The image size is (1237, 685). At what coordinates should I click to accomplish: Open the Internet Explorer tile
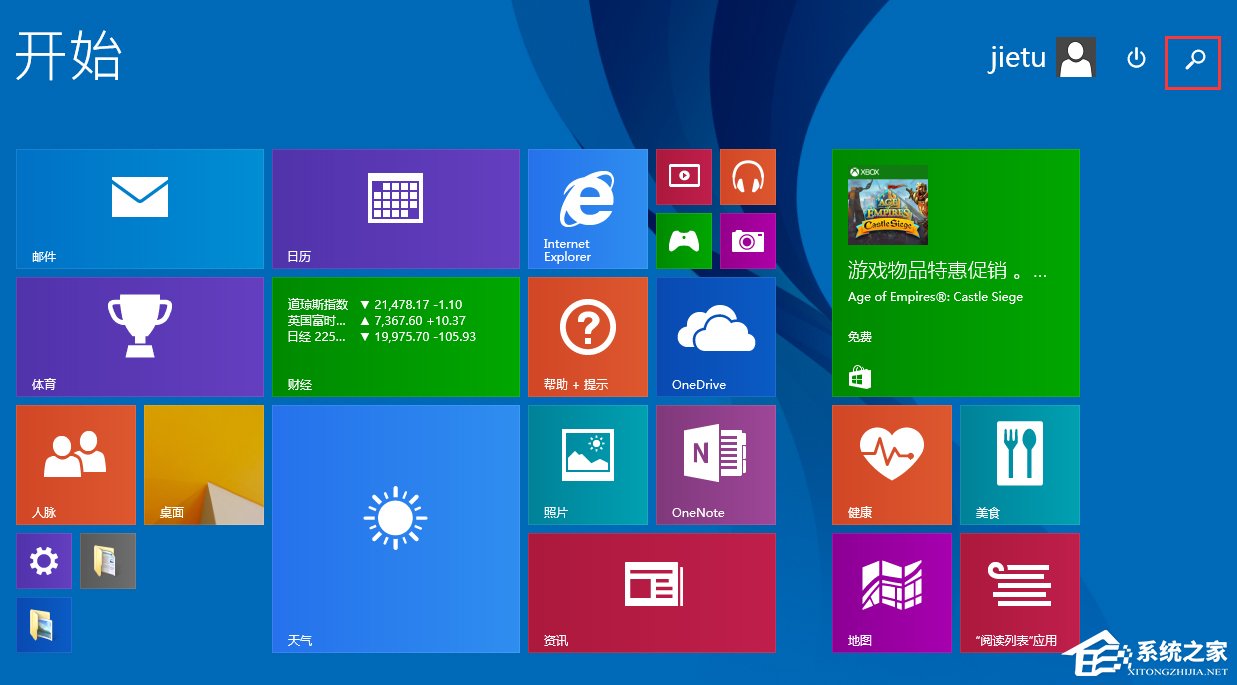pyautogui.click(x=587, y=208)
